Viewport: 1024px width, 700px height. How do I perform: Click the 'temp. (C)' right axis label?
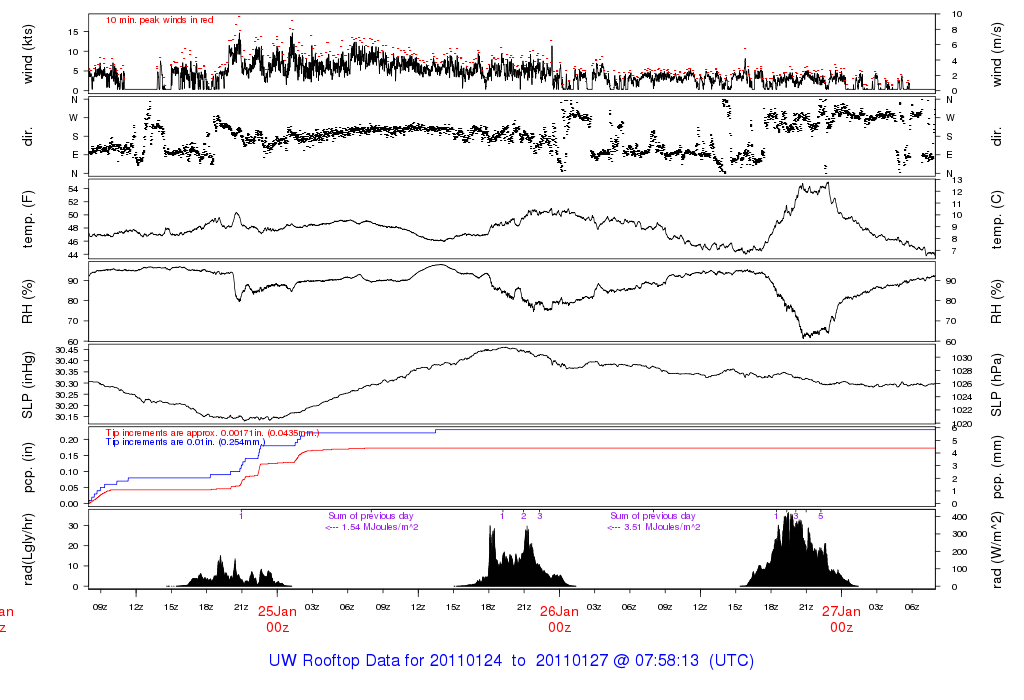coord(997,219)
